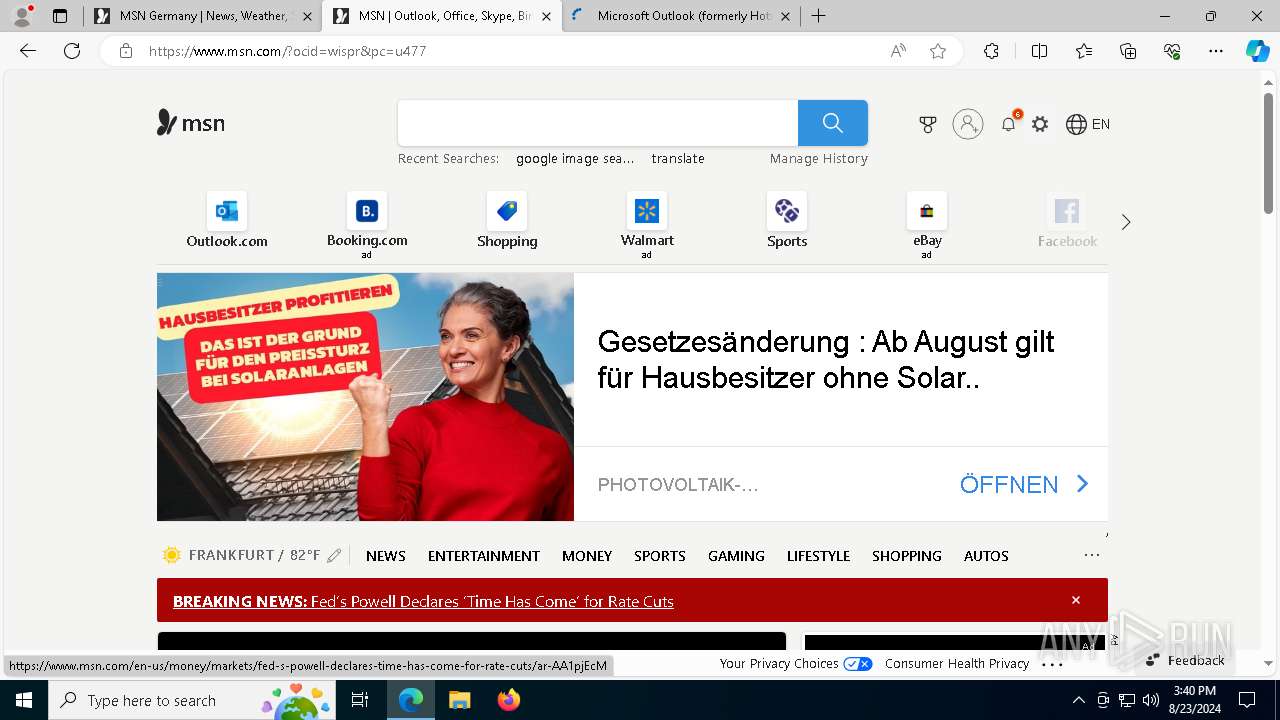Show more shortcuts with right chevron

[1126, 222]
